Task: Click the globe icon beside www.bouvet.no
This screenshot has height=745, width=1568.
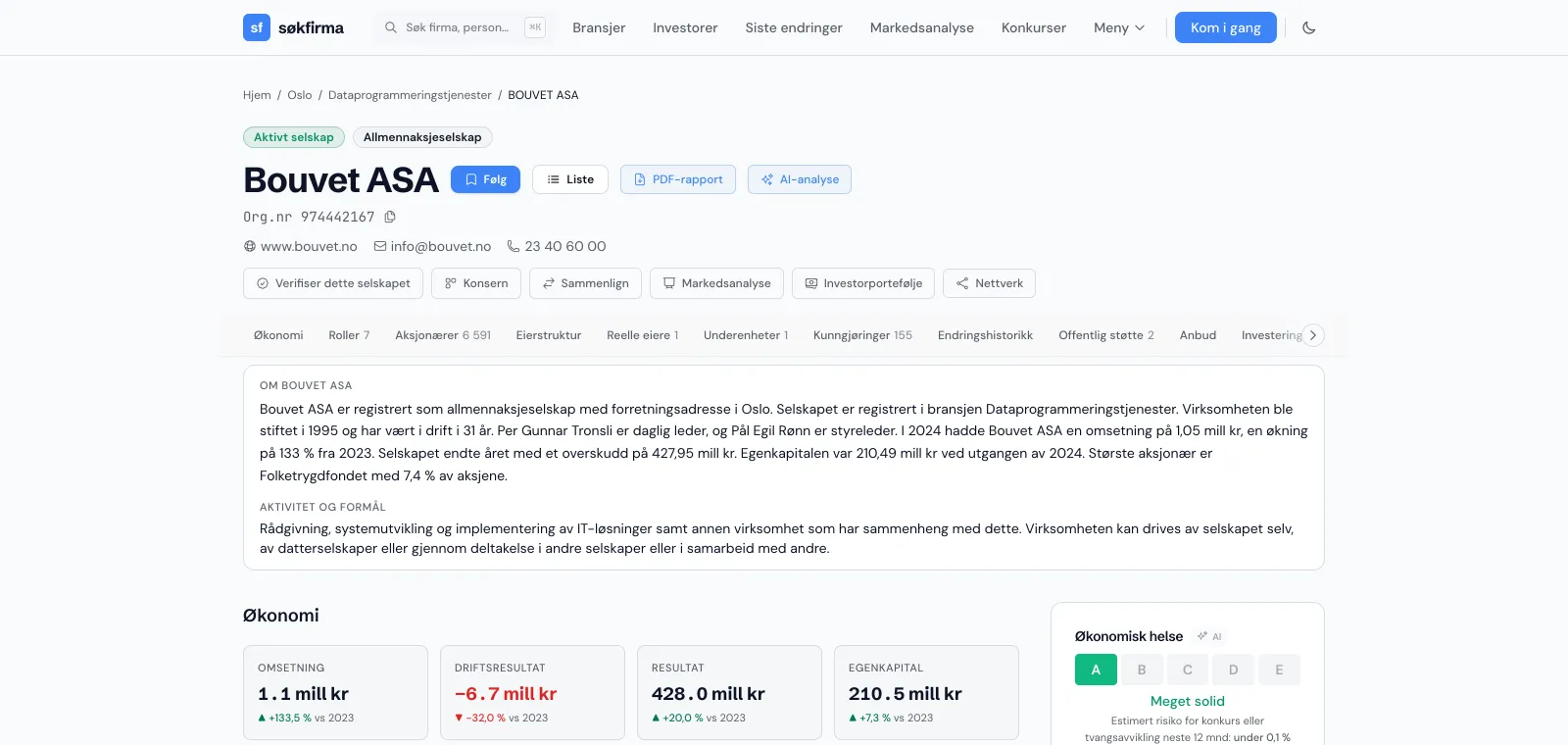Action: (250, 246)
